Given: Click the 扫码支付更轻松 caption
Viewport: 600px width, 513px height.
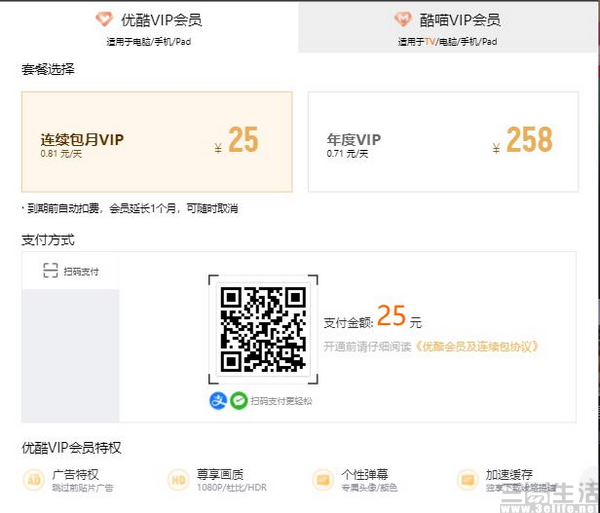Looking at the screenshot, I should [281, 401].
